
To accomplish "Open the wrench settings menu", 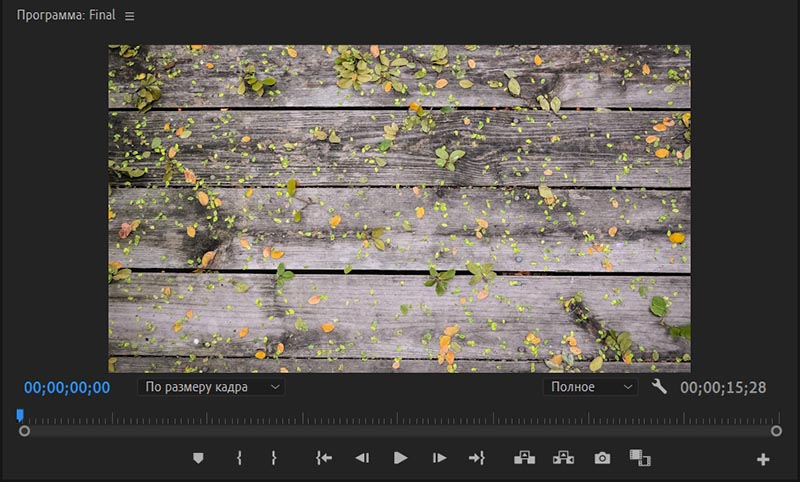I will (659, 387).
